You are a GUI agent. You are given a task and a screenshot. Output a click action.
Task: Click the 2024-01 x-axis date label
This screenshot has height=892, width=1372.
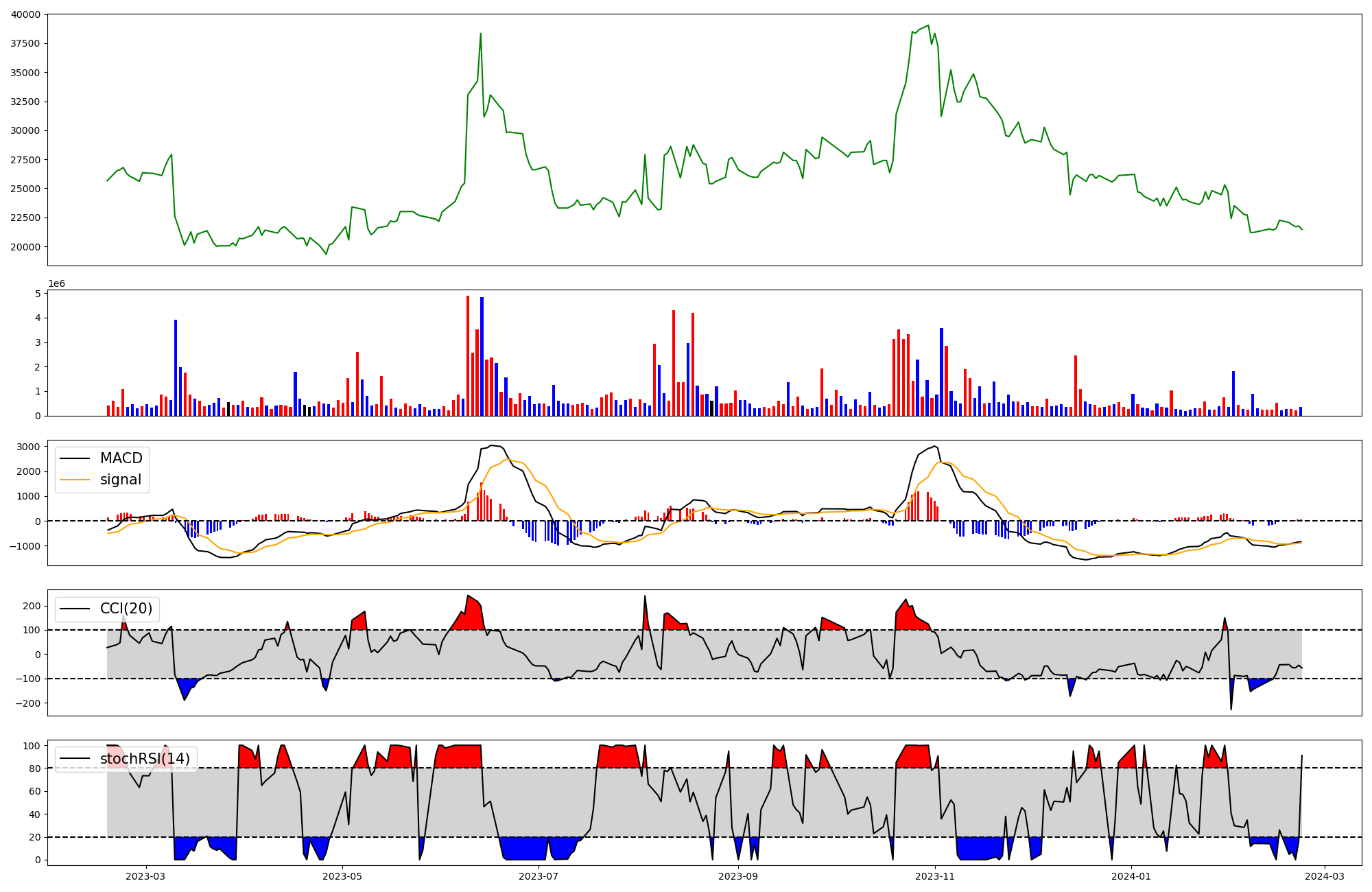pos(1131,876)
